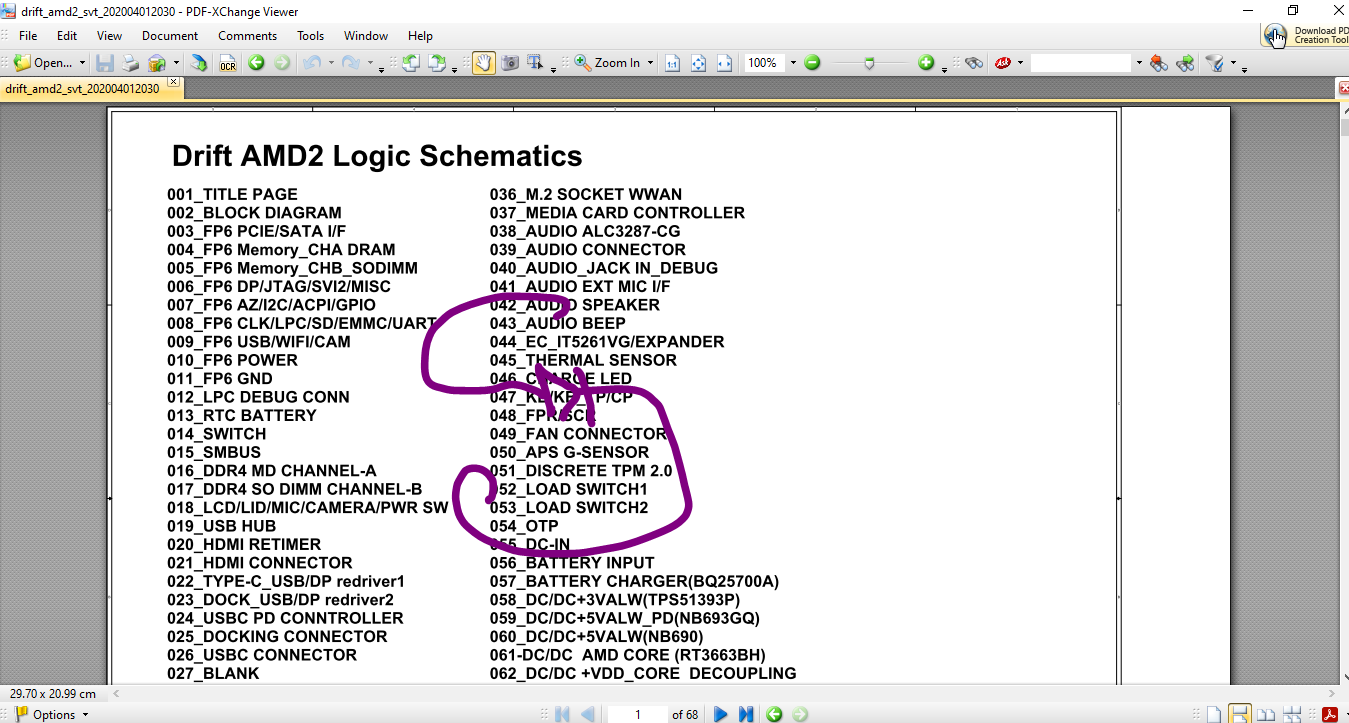
Task: Open the View menu
Action: (x=110, y=36)
